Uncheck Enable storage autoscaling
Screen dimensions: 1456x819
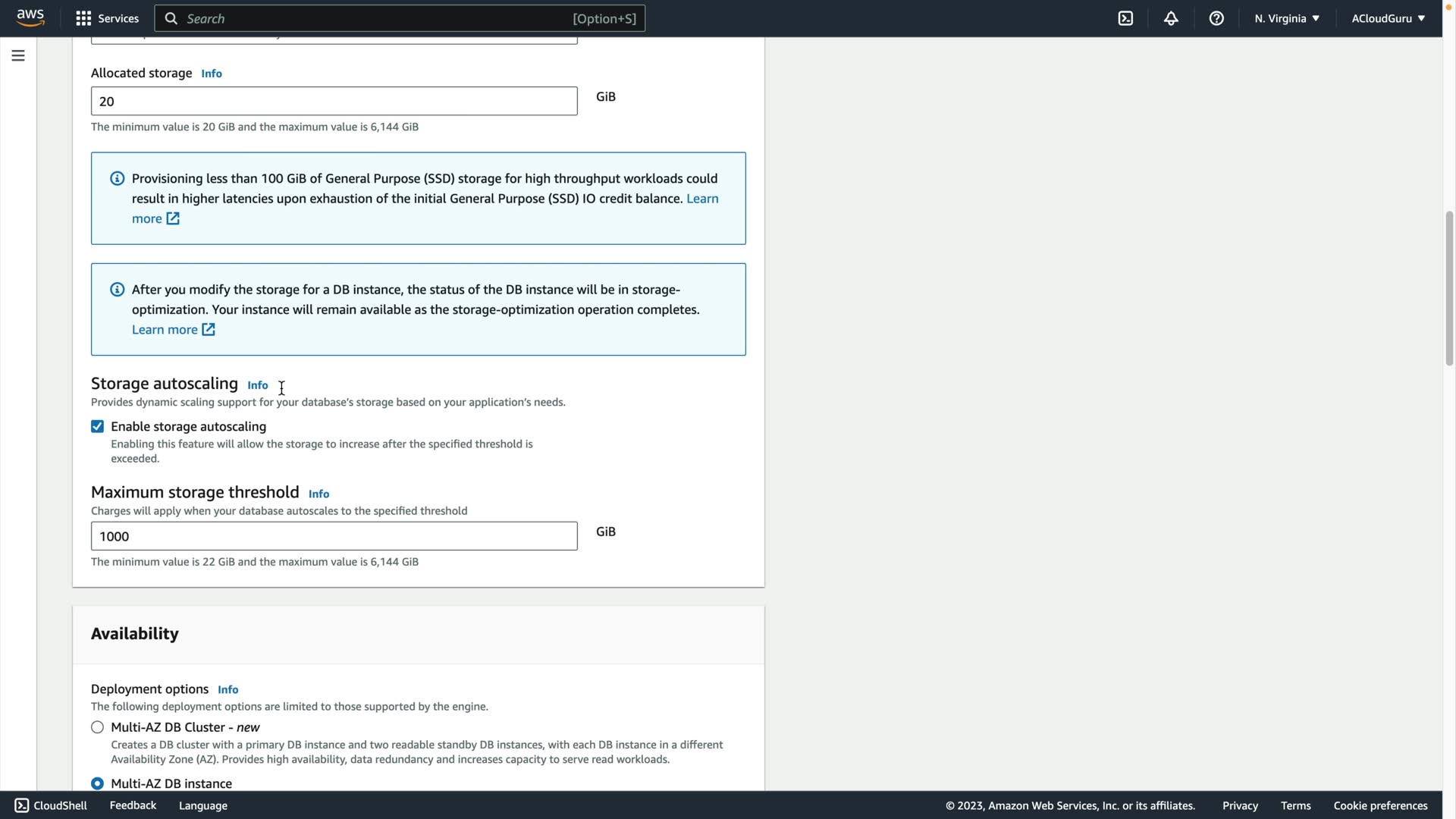click(97, 426)
